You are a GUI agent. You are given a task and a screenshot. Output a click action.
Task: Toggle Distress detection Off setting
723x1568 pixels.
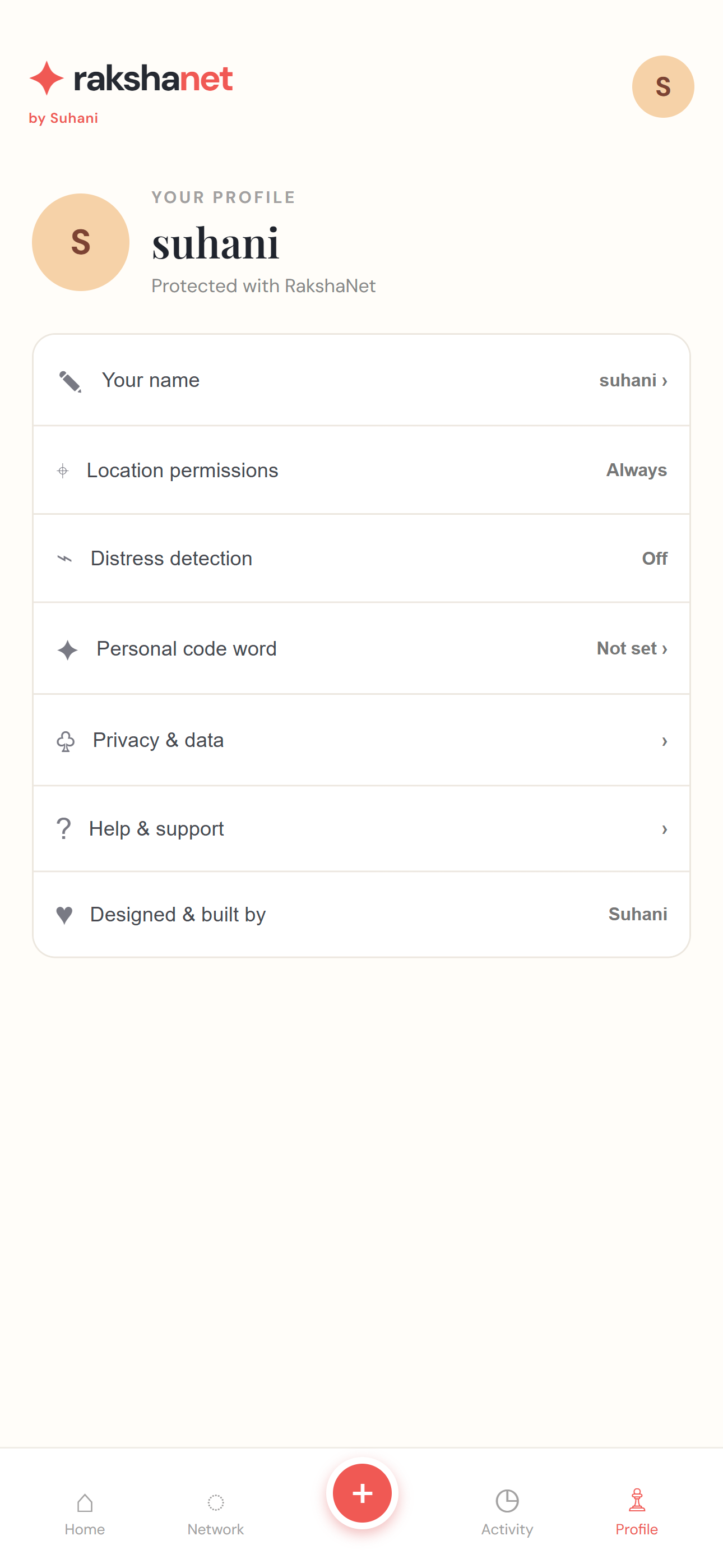[654, 558]
